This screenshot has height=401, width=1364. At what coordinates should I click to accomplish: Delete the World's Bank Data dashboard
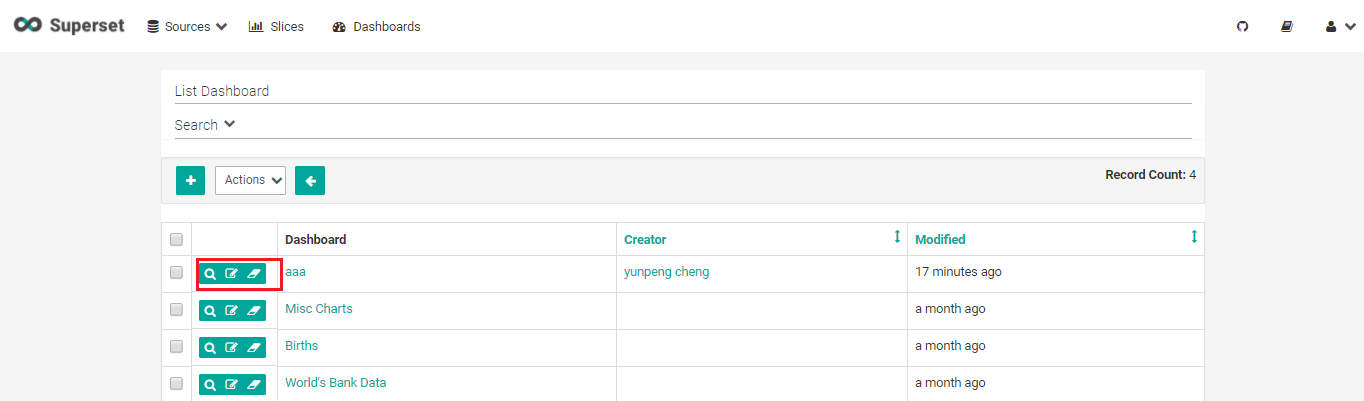coord(254,384)
